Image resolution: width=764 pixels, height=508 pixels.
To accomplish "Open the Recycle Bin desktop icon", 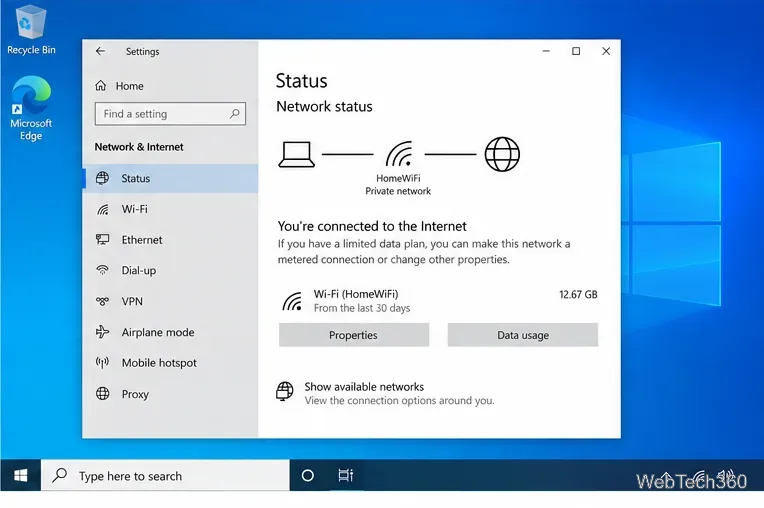I will click(31, 29).
